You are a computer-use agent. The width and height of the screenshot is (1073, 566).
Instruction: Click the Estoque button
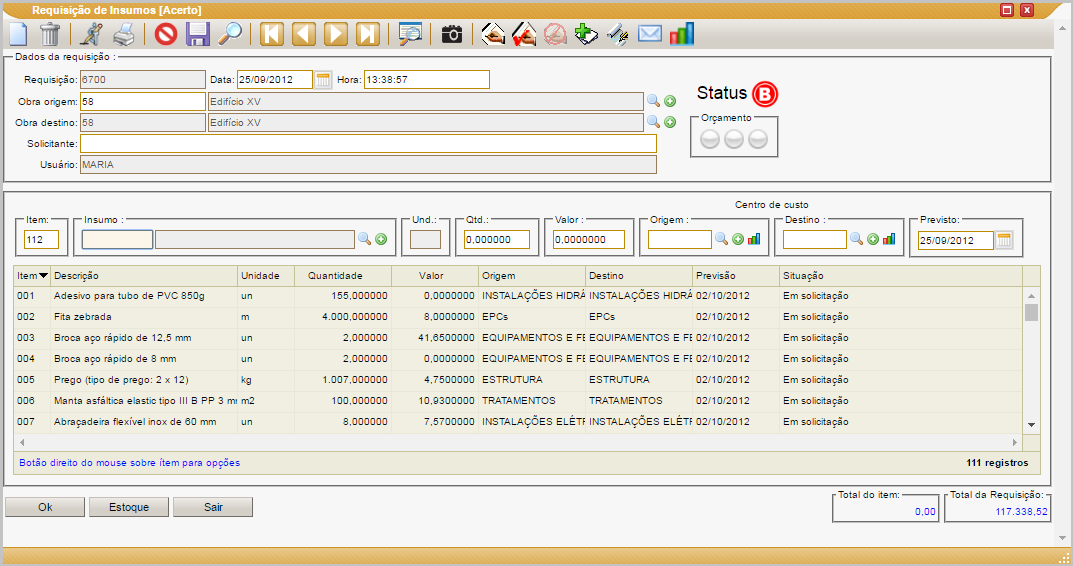click(x=129, y=507)
